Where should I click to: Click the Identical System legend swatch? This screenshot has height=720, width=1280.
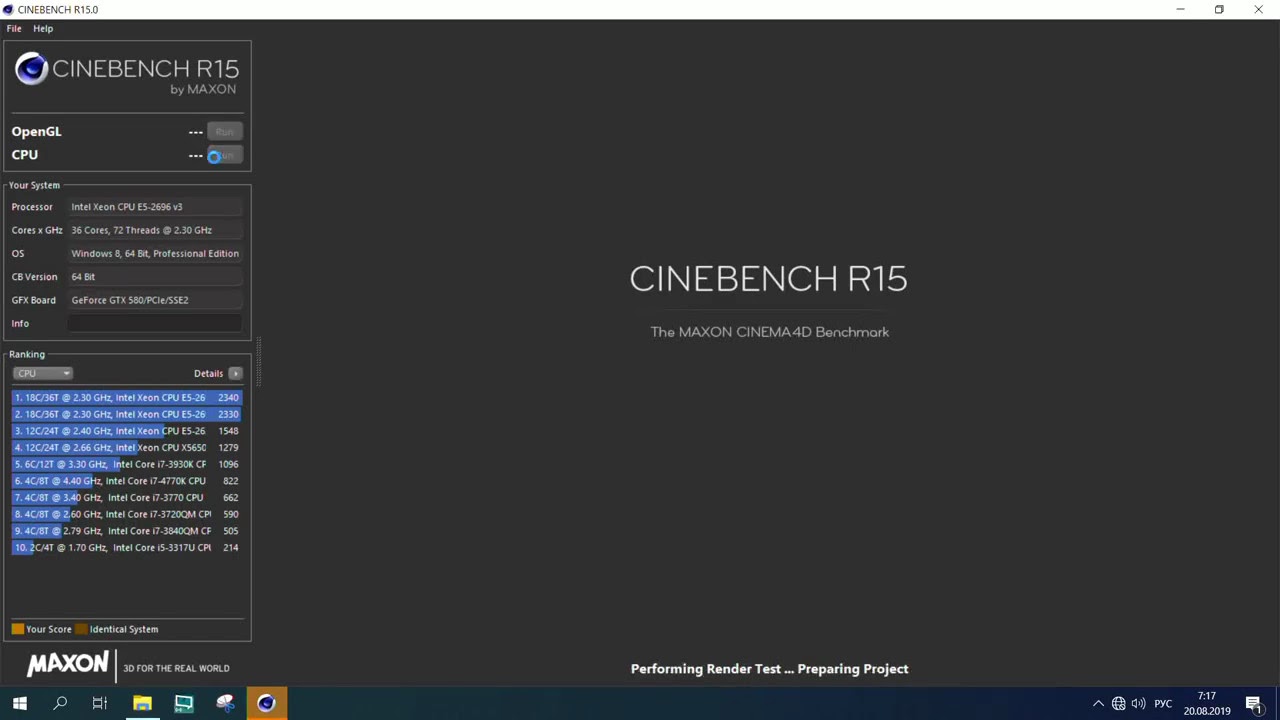point(81,629)
